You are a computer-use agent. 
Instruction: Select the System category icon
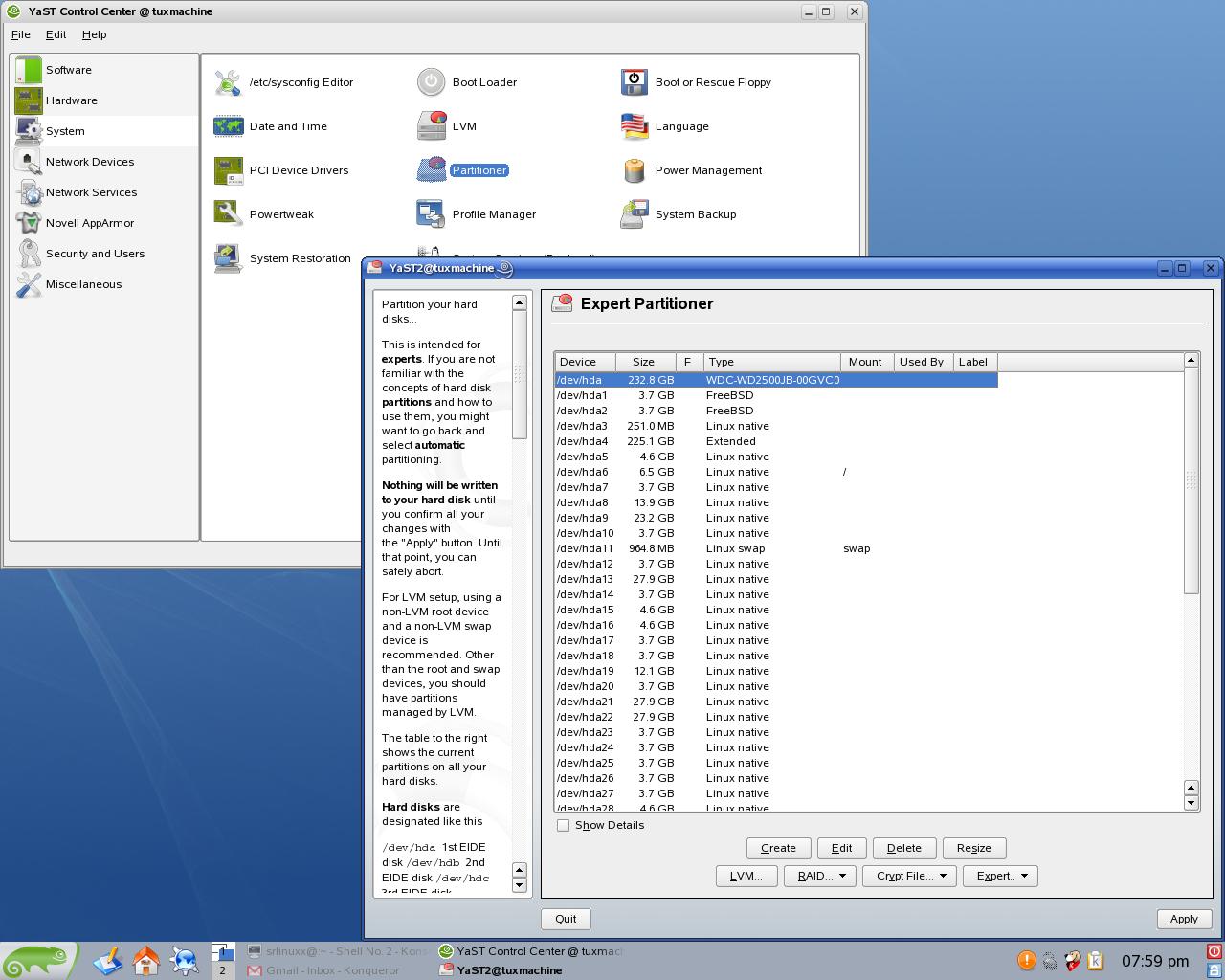click(x=29, y=131)
